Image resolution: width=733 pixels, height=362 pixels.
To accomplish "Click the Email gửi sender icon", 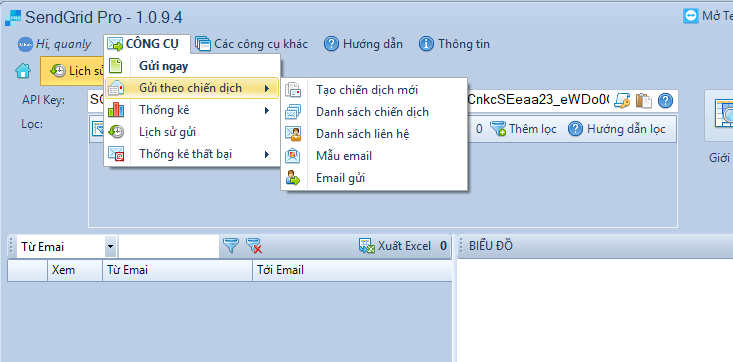I will pyautogui.click(x=293, y=178).
